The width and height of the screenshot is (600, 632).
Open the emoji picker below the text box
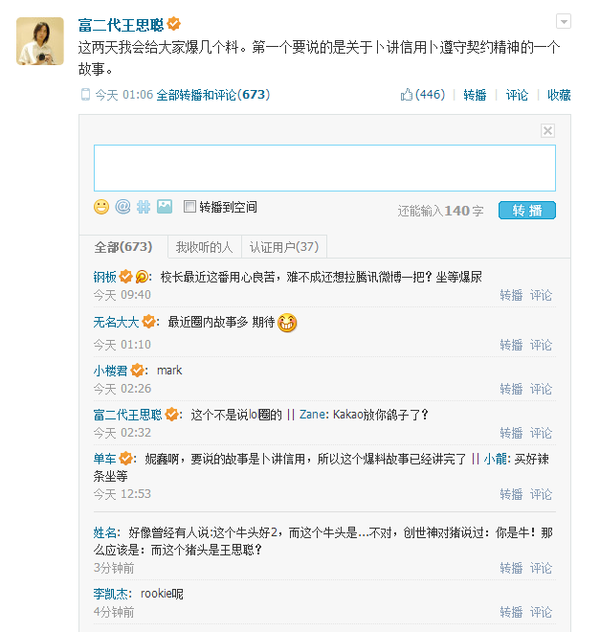[x=101, y=207]
